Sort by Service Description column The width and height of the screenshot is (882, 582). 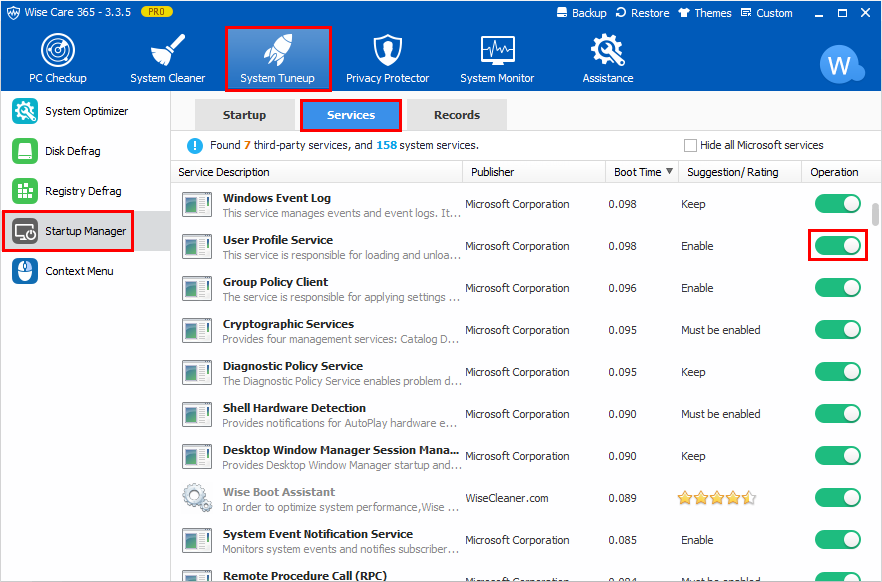317,172
